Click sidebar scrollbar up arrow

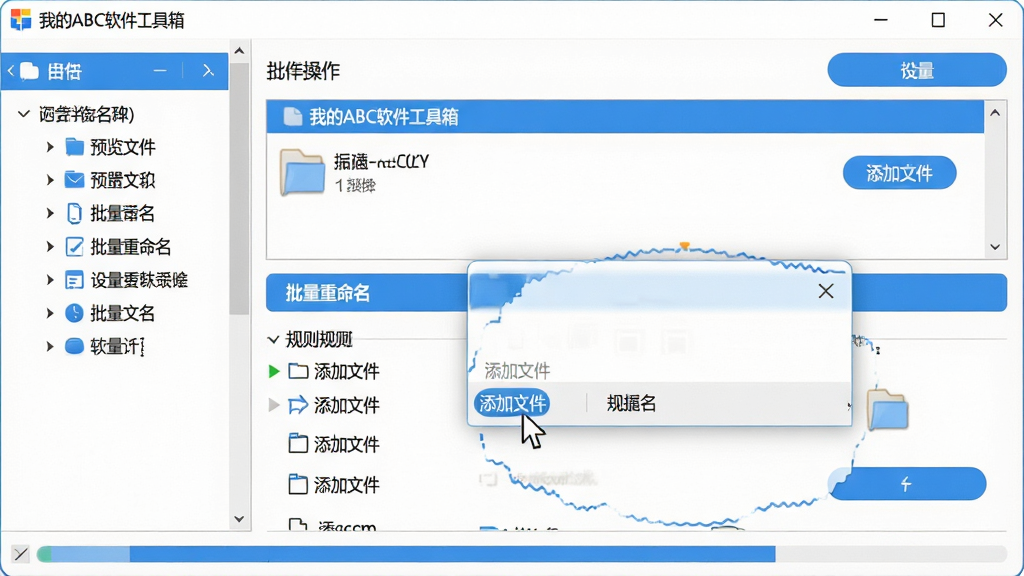(x=239, y=51)
